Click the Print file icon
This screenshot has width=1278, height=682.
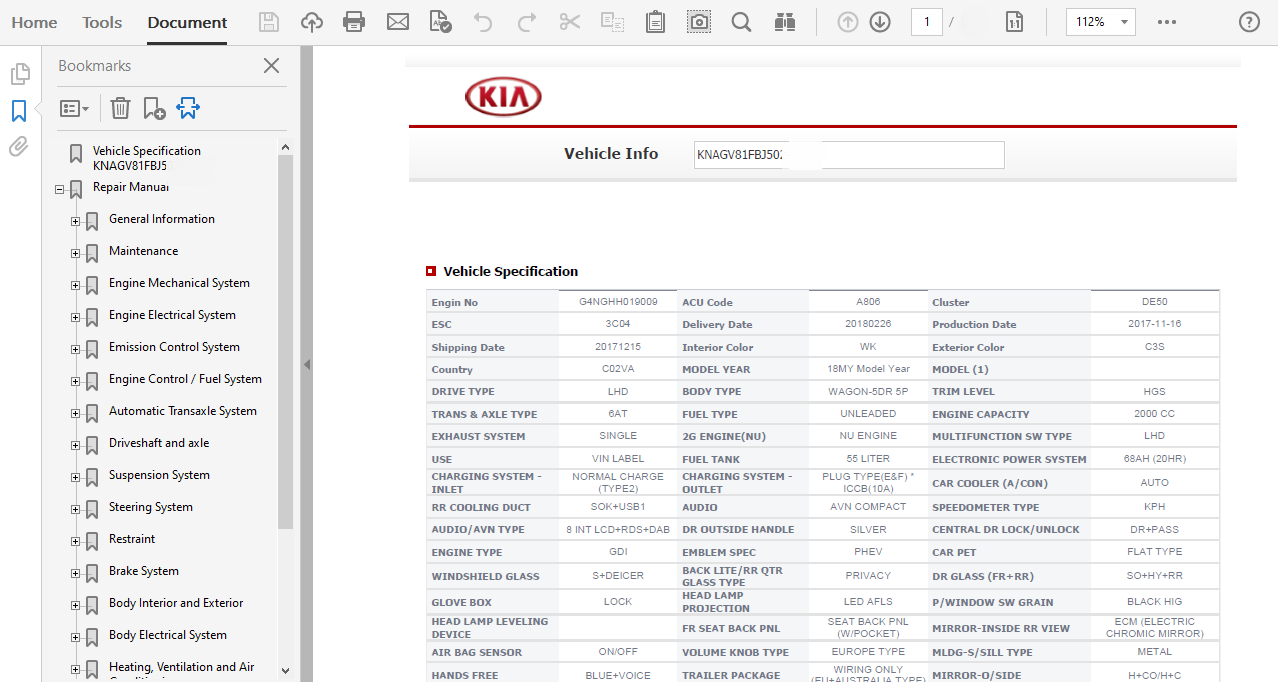coord(353,22)
